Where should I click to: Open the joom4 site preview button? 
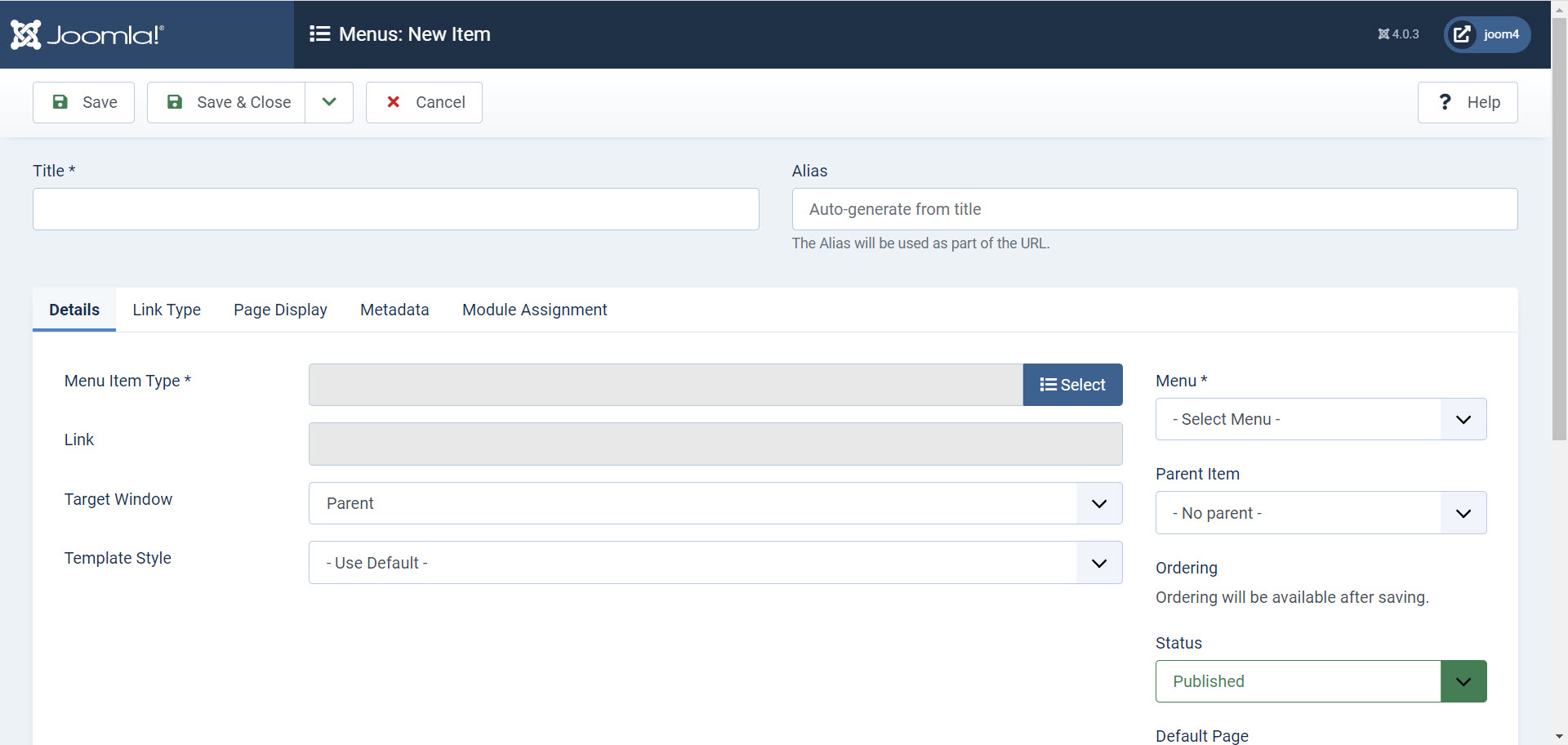coord(1486,34)
